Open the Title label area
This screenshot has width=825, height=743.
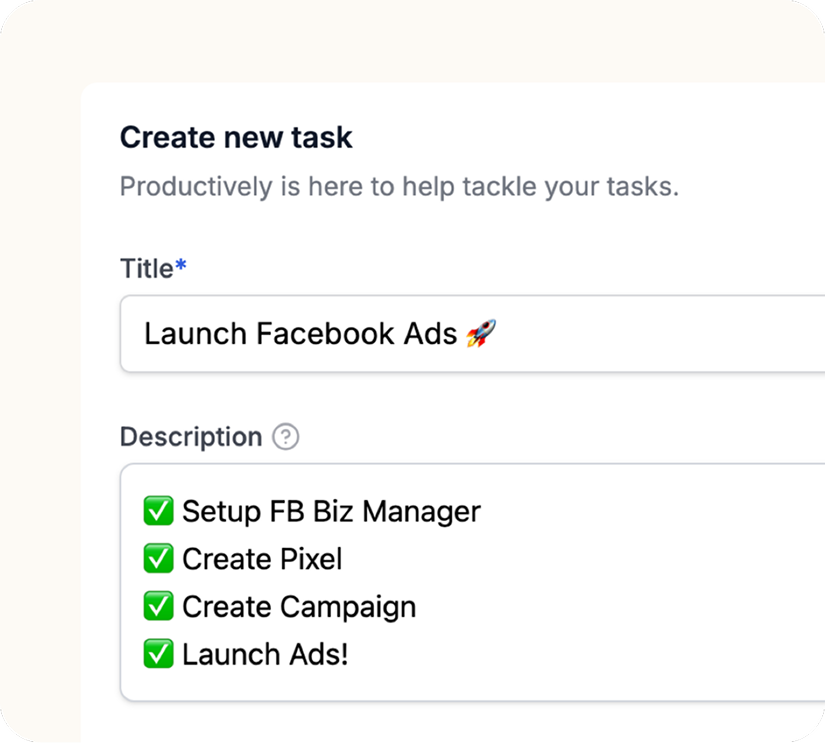click(145, 268)
